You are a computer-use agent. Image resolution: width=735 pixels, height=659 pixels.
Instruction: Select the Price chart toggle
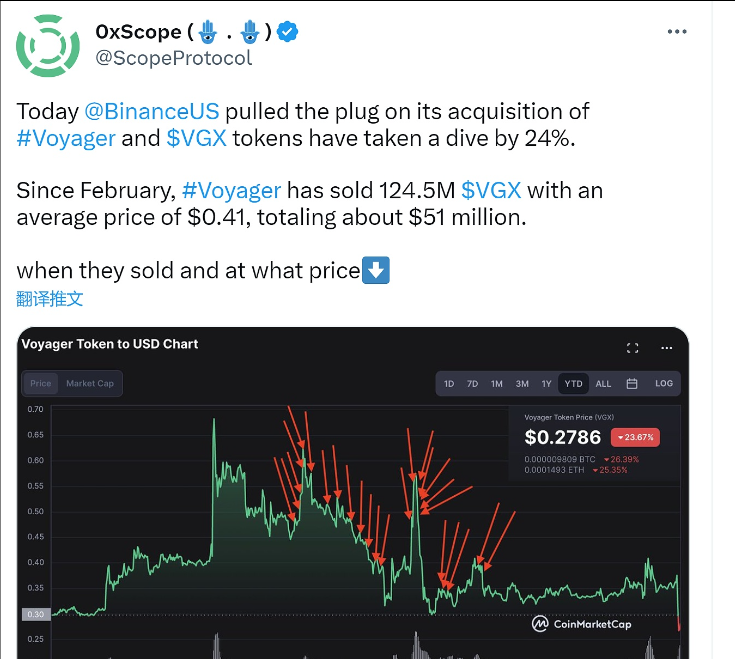pyautogui.click(x=41, y=384)
